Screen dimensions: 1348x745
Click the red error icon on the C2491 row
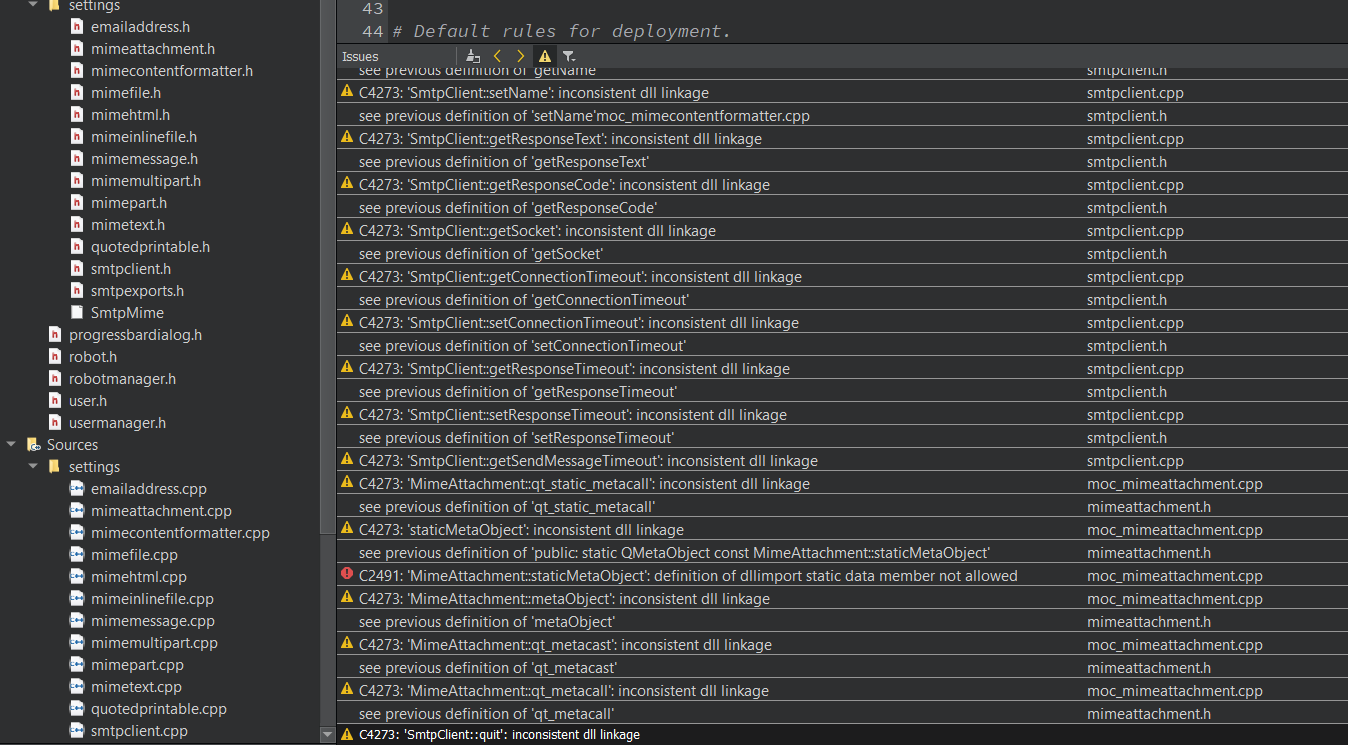pyautogui.click(x=347, y=575)
